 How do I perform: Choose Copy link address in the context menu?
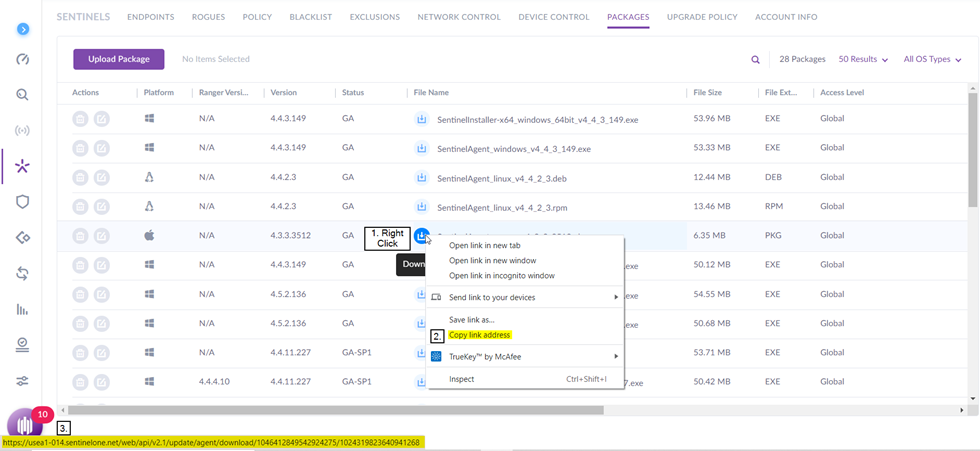pyautogui.click(x=479, y=335)
